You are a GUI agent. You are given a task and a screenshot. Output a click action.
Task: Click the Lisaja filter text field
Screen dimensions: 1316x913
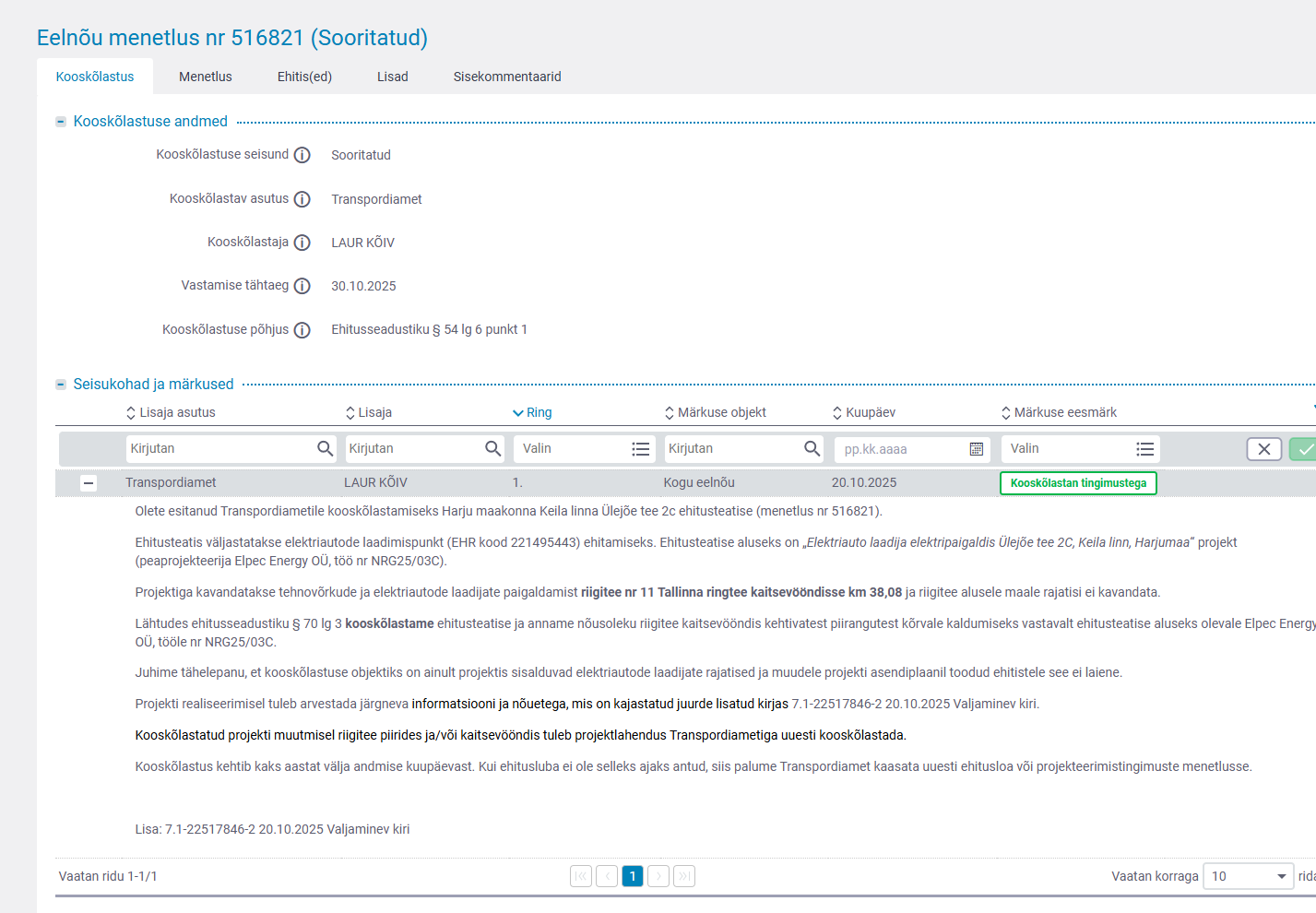pos(412,448)
